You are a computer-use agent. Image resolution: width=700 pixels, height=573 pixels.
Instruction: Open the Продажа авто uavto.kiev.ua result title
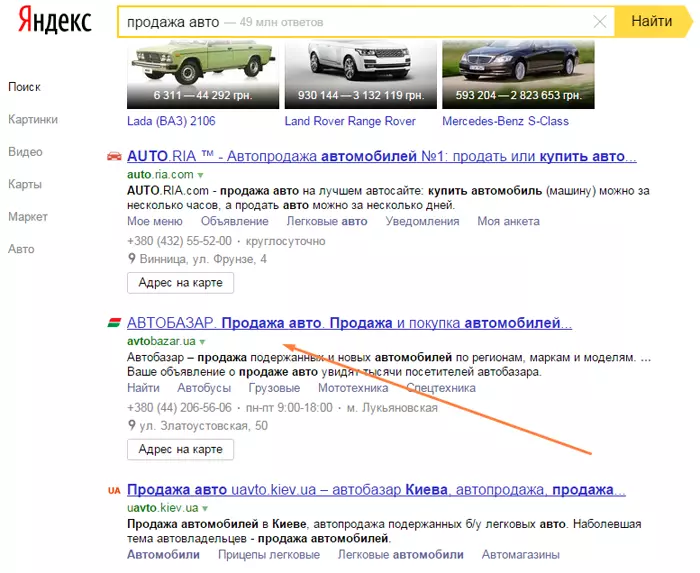[376, 490]
